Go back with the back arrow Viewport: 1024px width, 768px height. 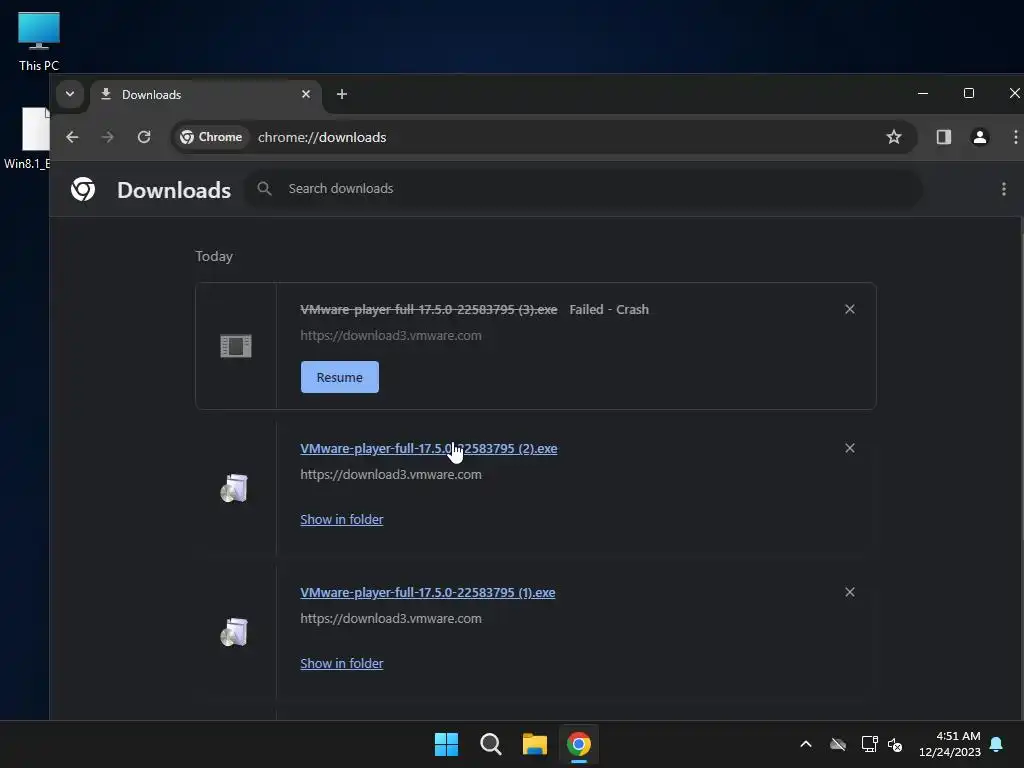(72, 137)
